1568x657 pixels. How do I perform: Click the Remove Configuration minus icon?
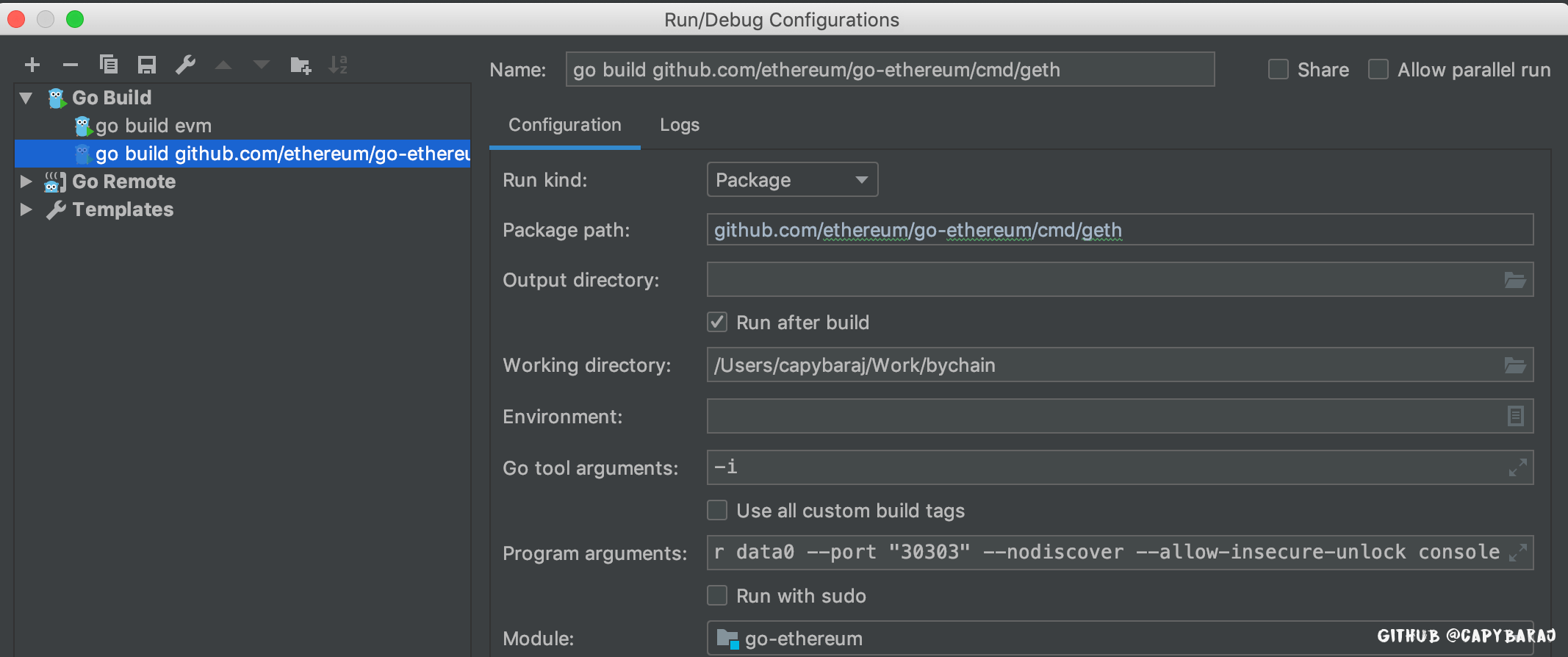coord(71,65)
